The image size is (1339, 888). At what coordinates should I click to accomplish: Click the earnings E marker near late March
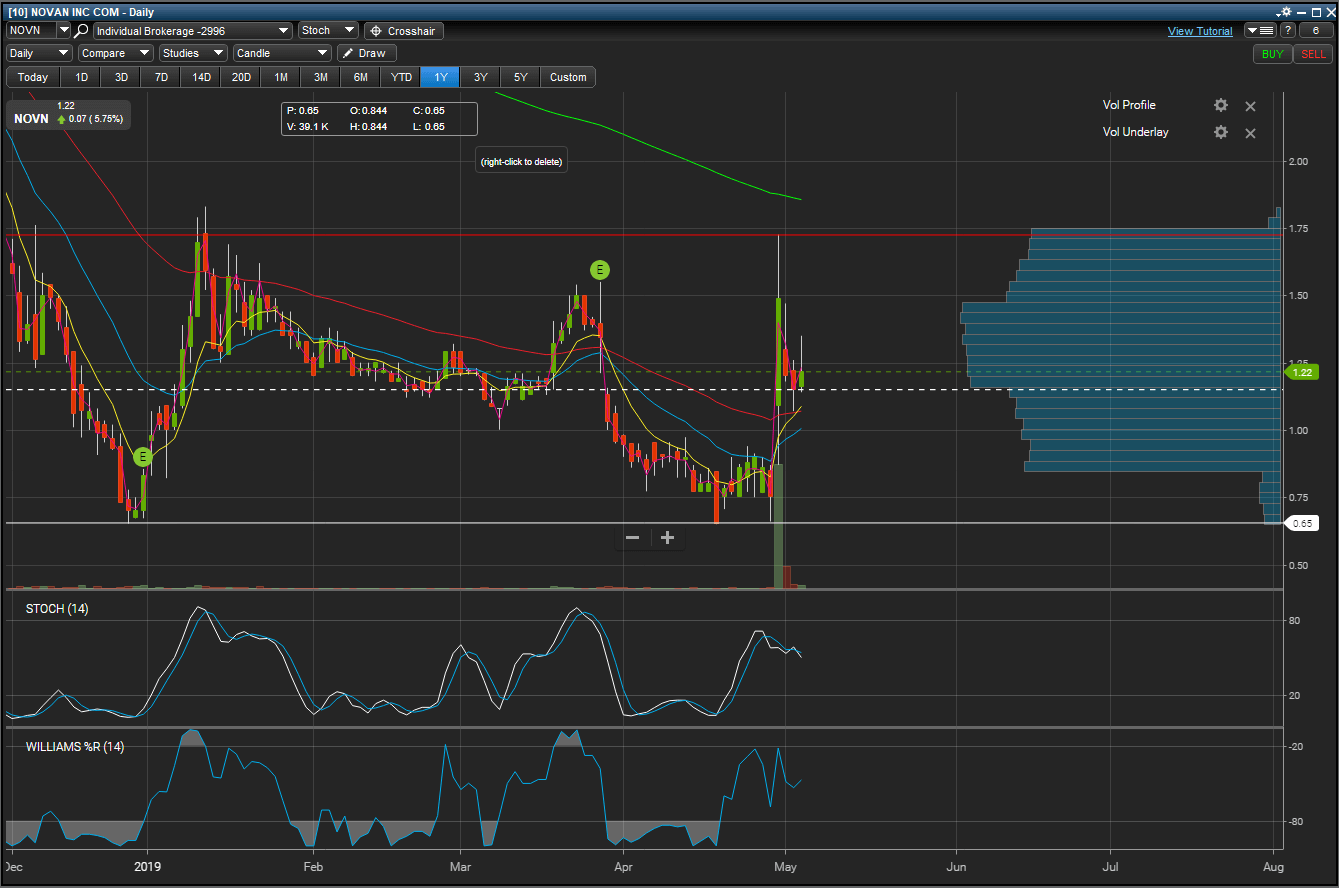(x=599, y=269)
